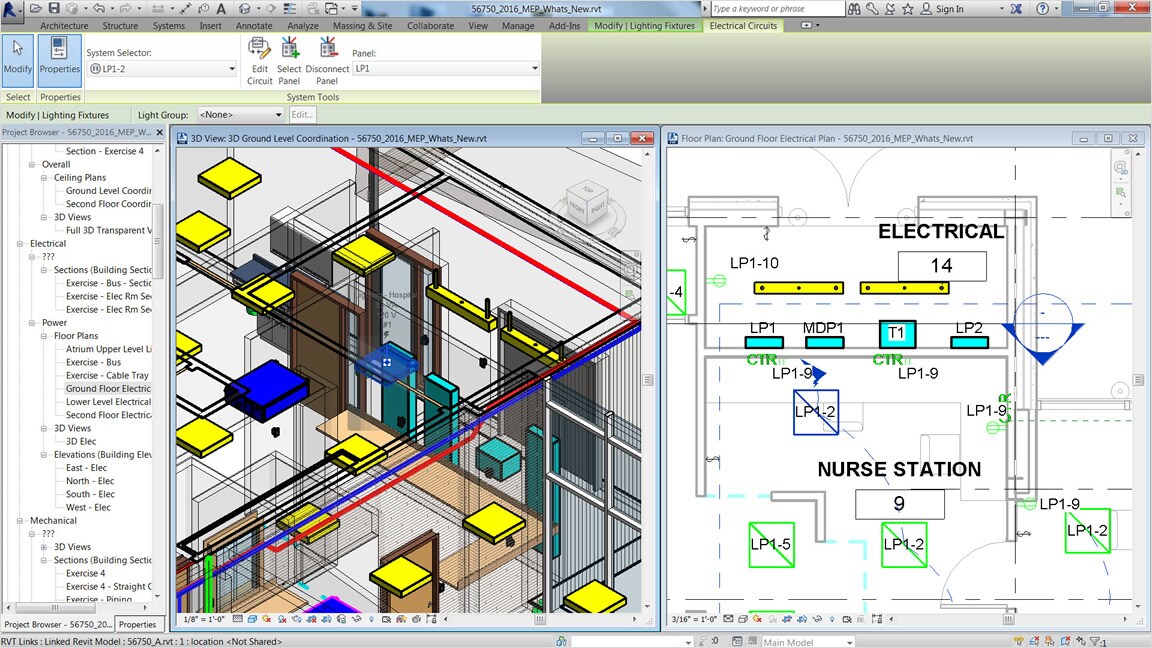Open the Panel dropdown showing LP1
This screenshot has width=1152, height=648.
click(446, 68)
